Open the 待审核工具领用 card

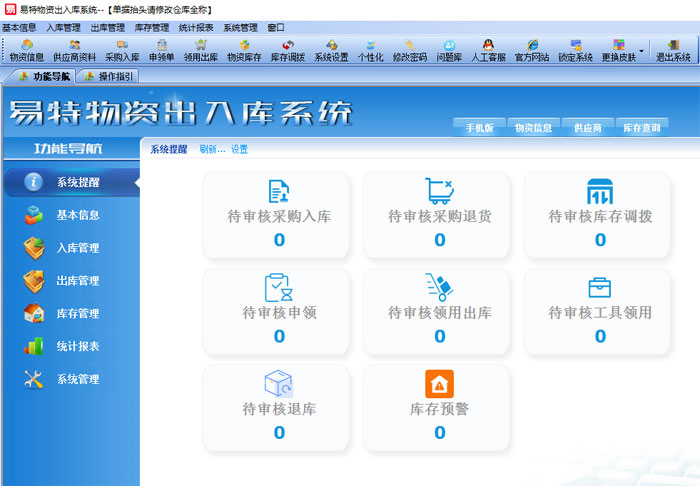point(598,311)
